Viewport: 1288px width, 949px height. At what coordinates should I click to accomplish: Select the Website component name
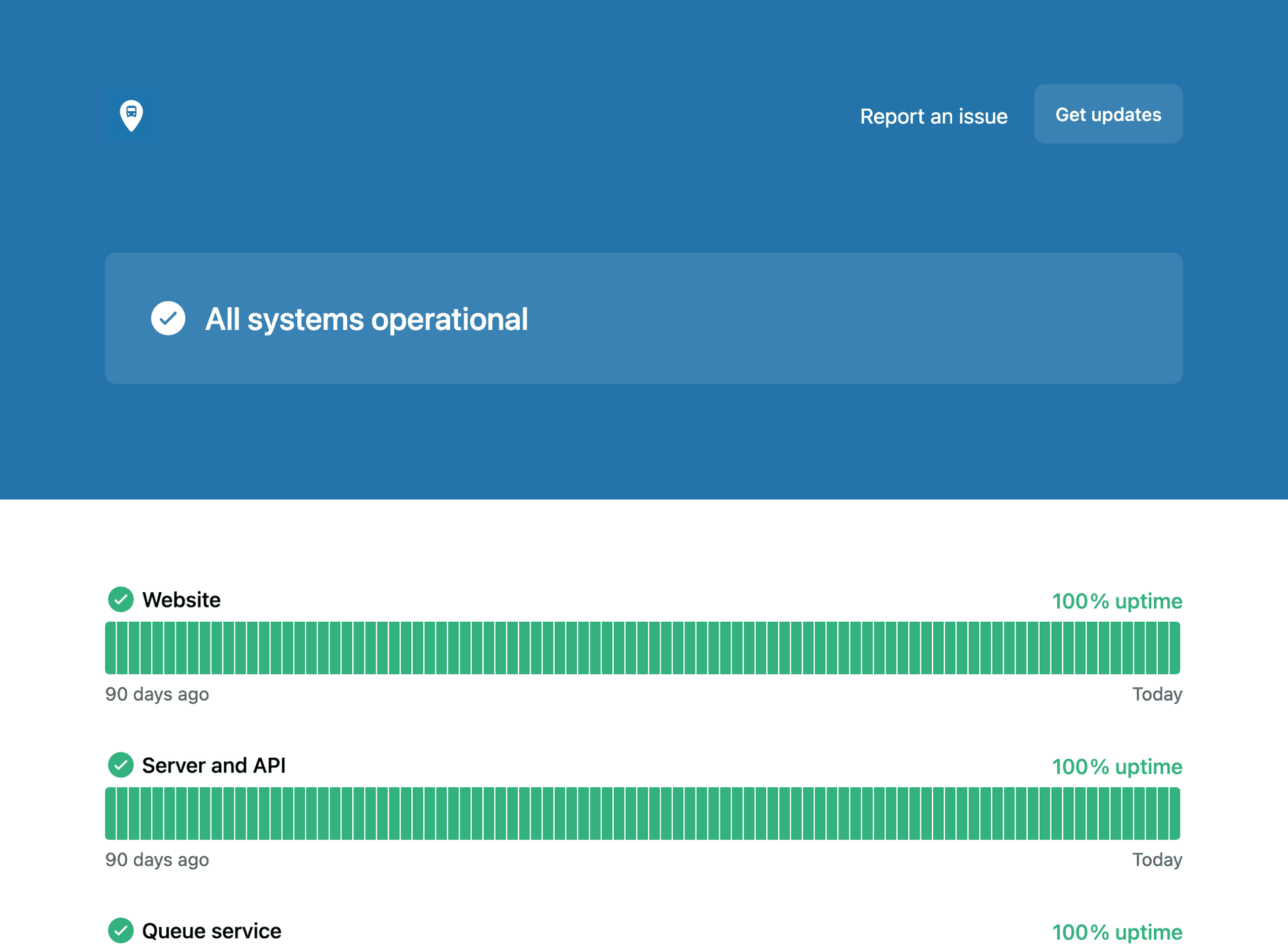coord(181,600)
